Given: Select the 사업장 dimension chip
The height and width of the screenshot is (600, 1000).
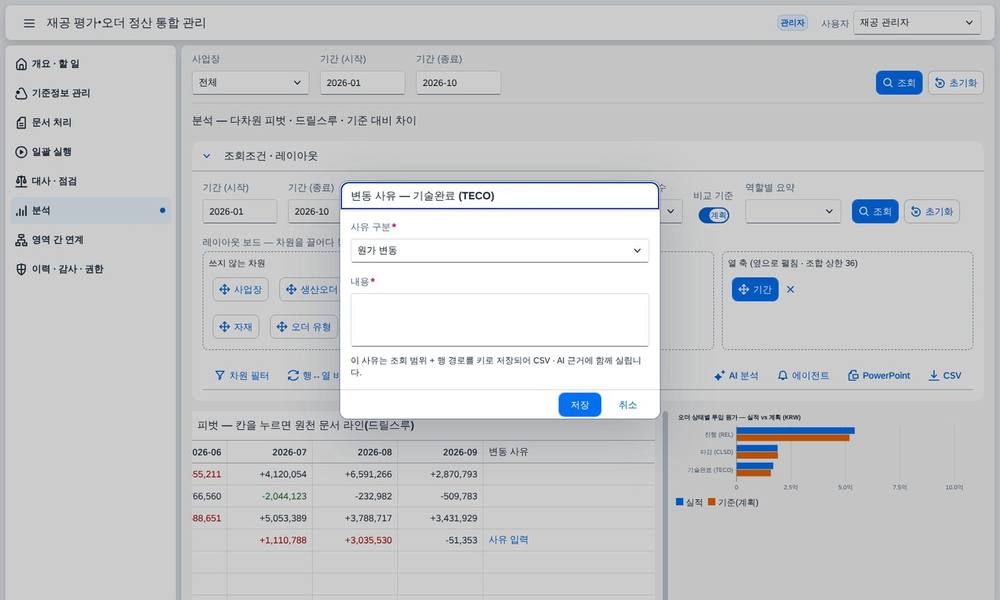Looking at the screenshot, I should pyautogui.click(x=240, y=289).
